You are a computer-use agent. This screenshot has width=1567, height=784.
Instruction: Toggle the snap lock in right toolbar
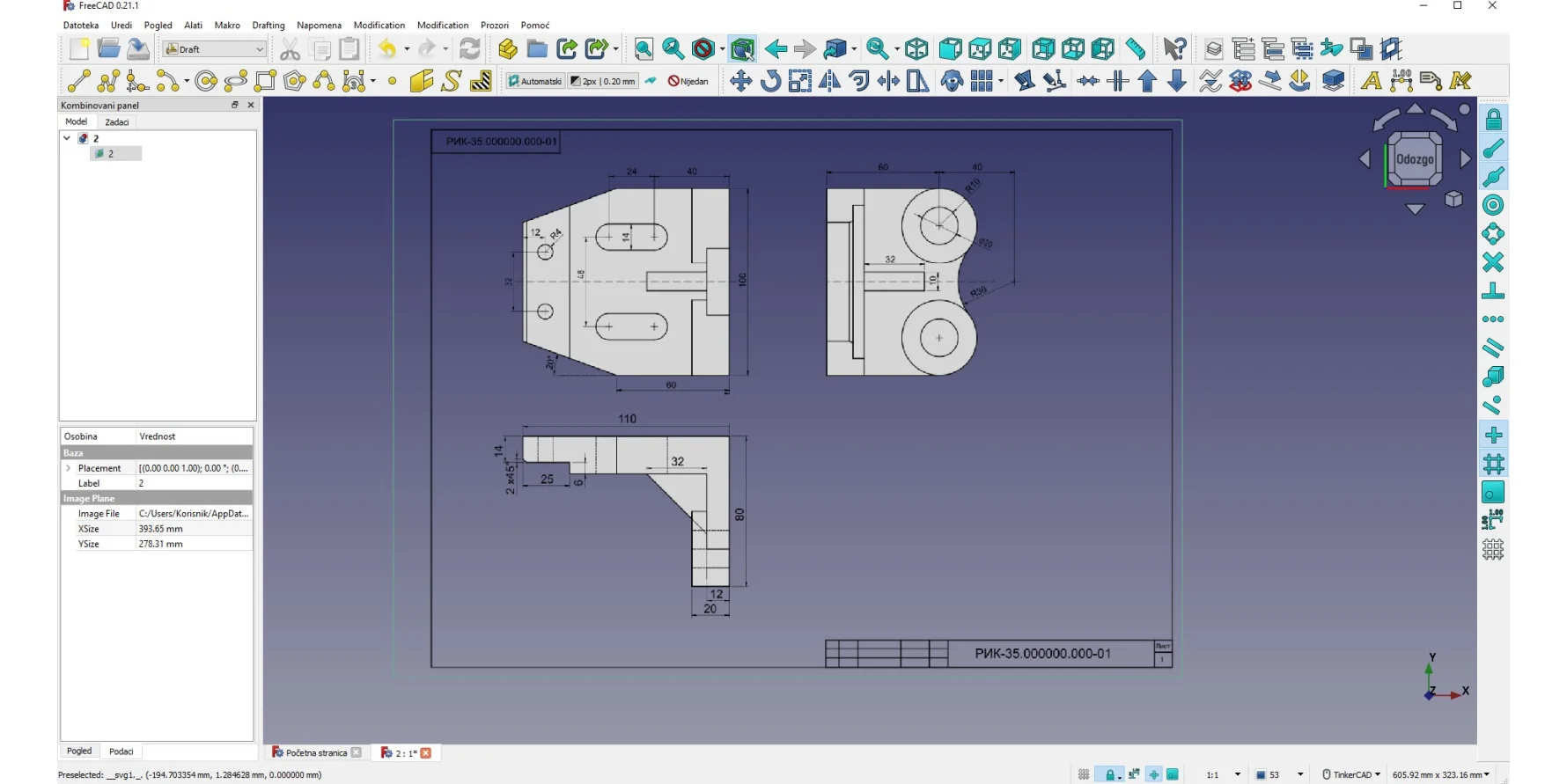1493,120
